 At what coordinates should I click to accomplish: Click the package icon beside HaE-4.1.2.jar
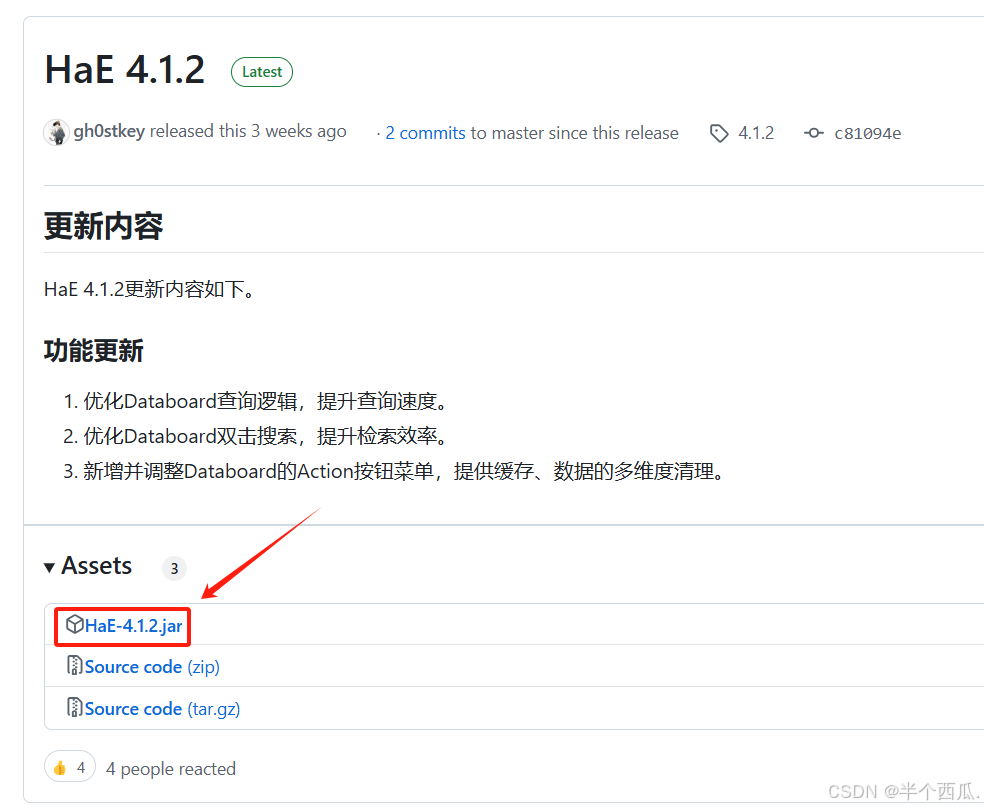[x=75, y=624]
